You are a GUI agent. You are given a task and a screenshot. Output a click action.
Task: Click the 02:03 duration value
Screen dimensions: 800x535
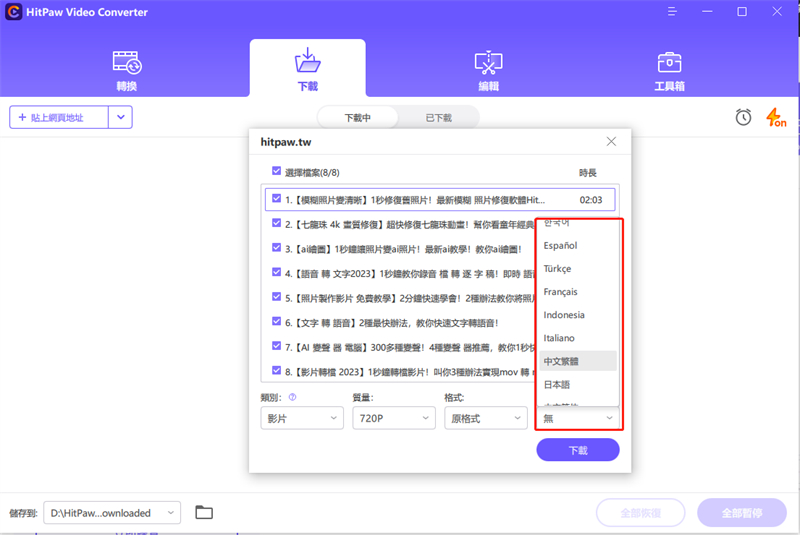[591, 200]
